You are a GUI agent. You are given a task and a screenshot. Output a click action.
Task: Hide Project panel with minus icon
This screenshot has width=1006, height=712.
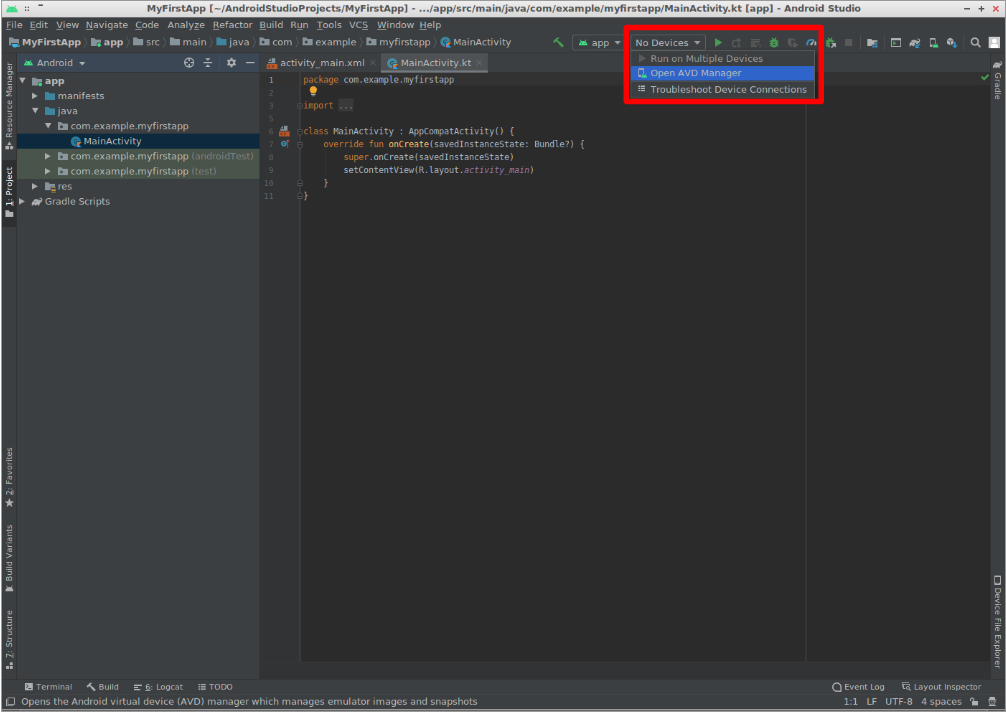click(250, 63)
